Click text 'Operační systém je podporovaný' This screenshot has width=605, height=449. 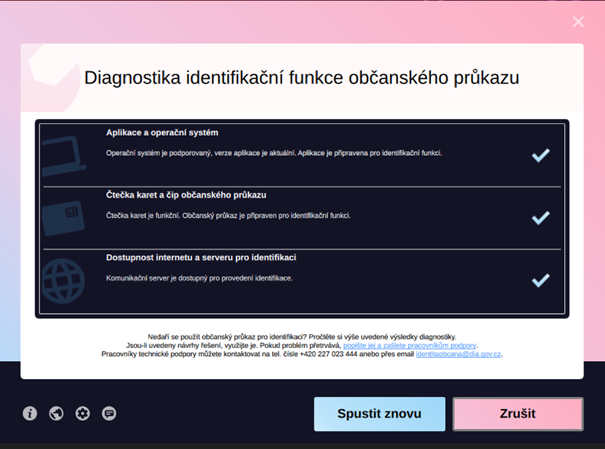[159, 153]
